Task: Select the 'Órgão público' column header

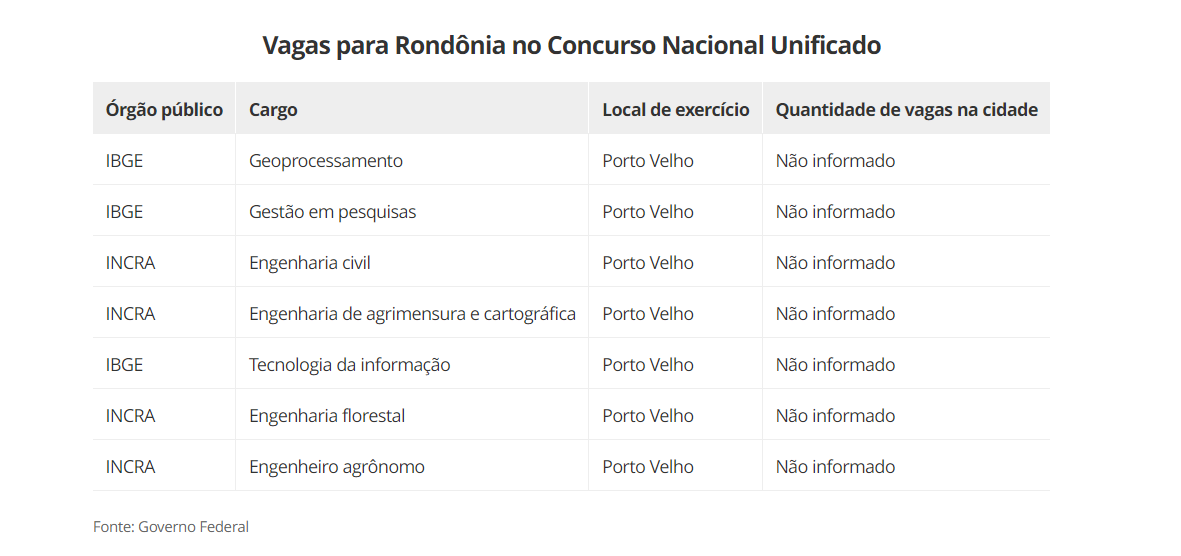Action: click(164, 110)
